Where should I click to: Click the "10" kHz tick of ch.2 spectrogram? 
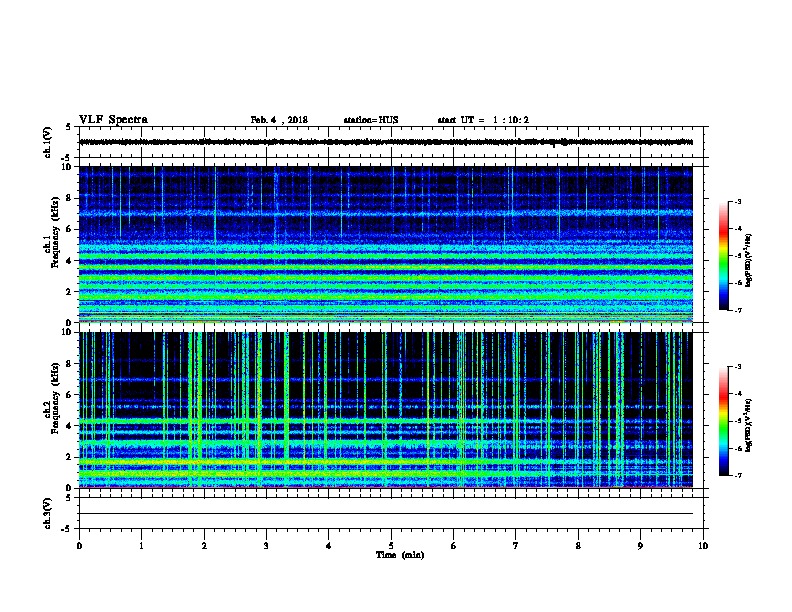tap(67, 332)
